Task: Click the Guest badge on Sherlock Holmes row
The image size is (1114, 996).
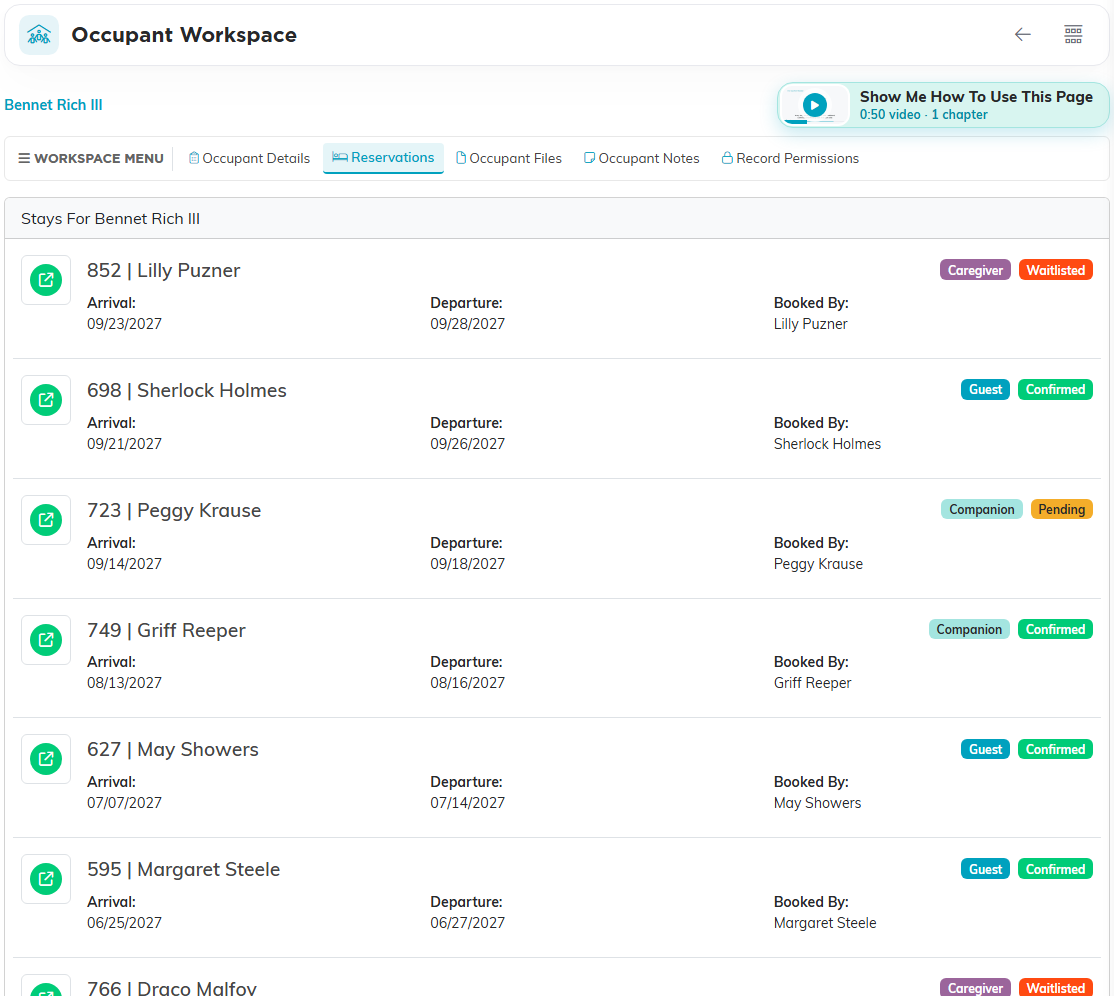Action: click(985, 389)
